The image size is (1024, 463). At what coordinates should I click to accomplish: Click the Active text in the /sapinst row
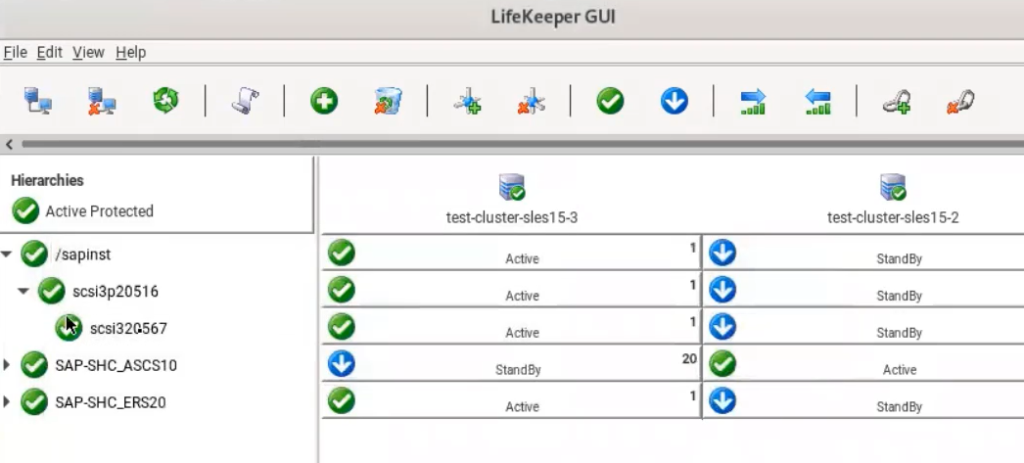522,259
